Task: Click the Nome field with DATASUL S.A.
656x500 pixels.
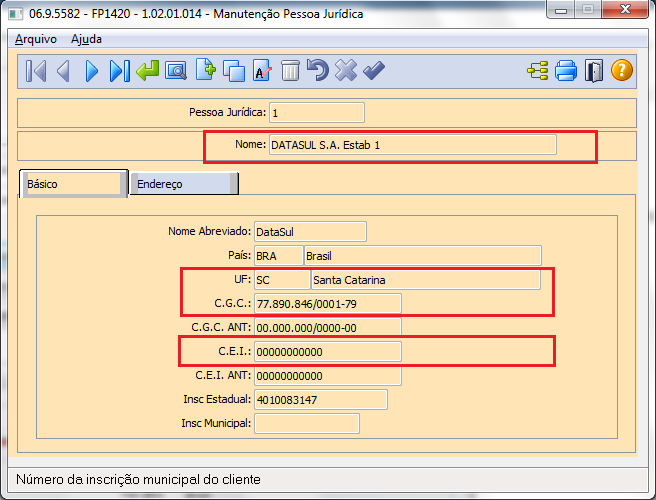Action: 413,145
